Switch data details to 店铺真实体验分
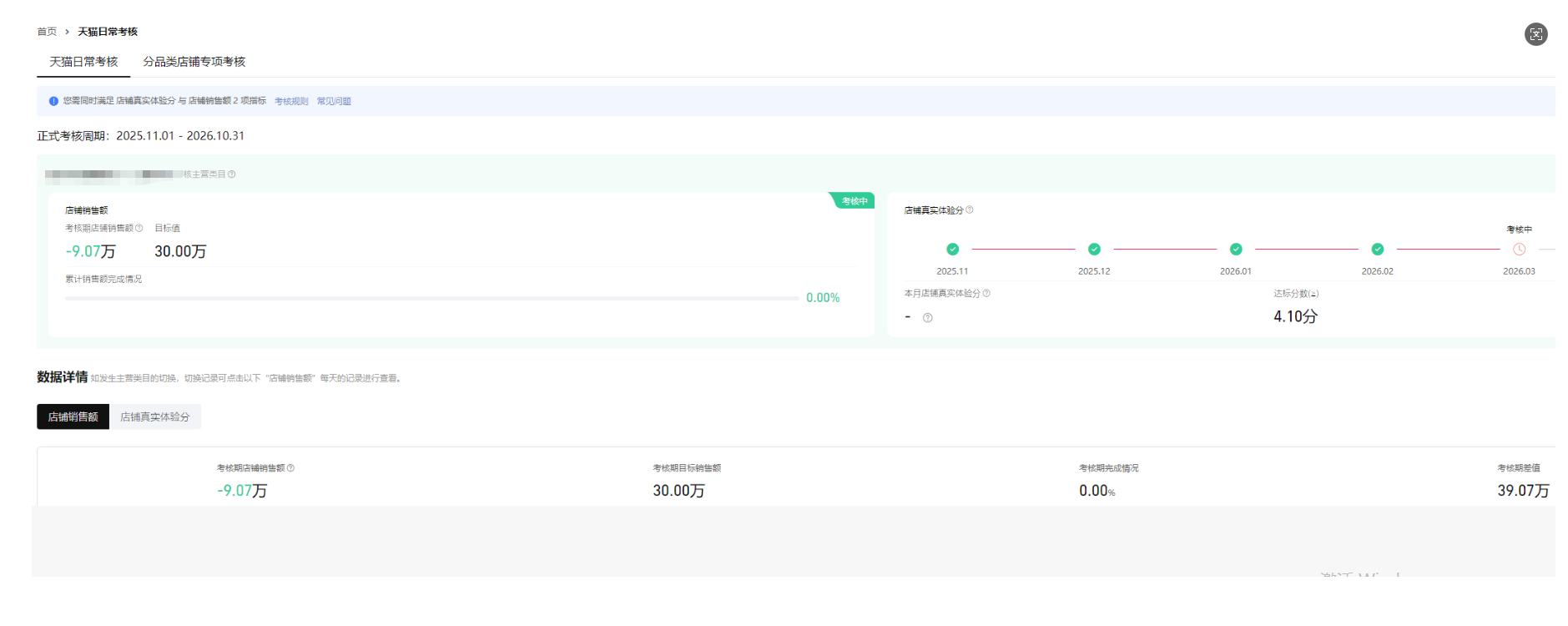 [154, 416]
